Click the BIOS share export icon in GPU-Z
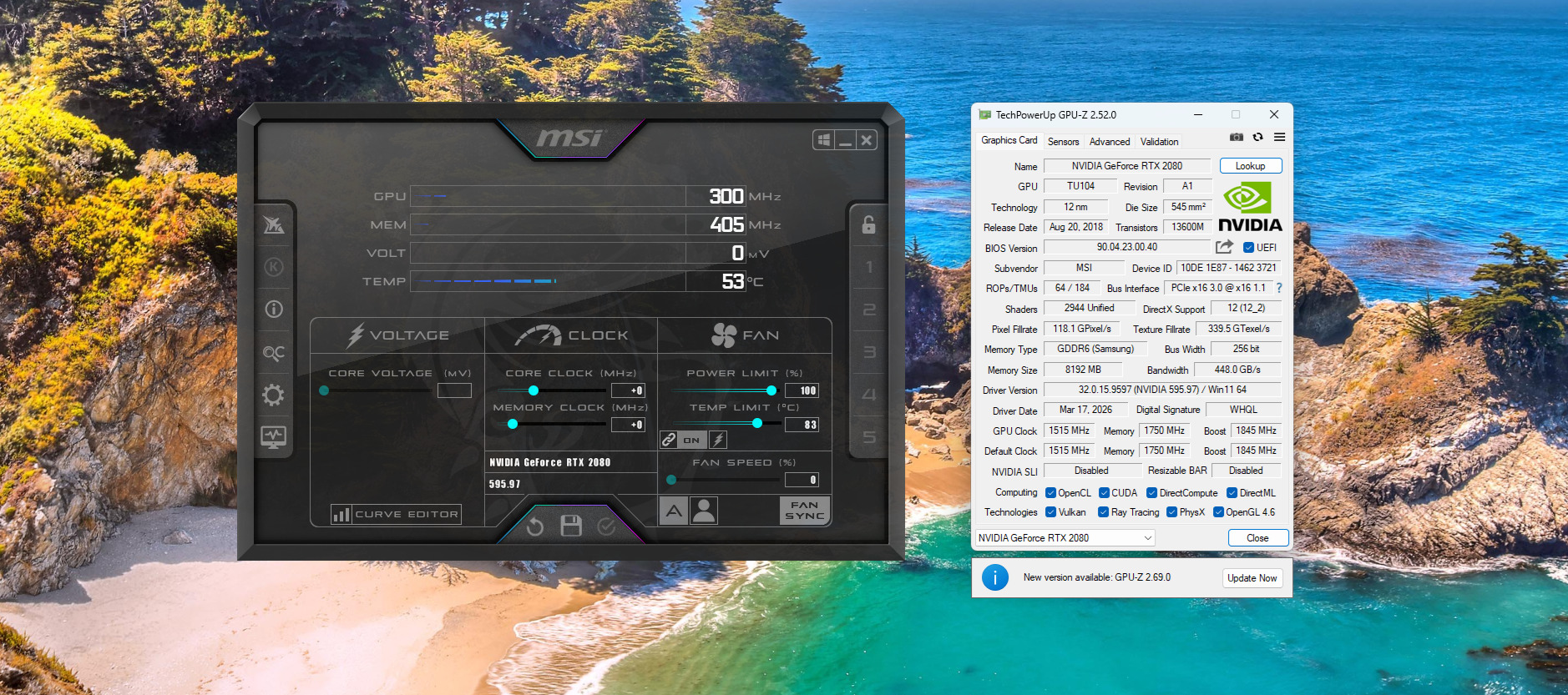Screen dimensions: 1568x695 click(x=1224, y=247)
